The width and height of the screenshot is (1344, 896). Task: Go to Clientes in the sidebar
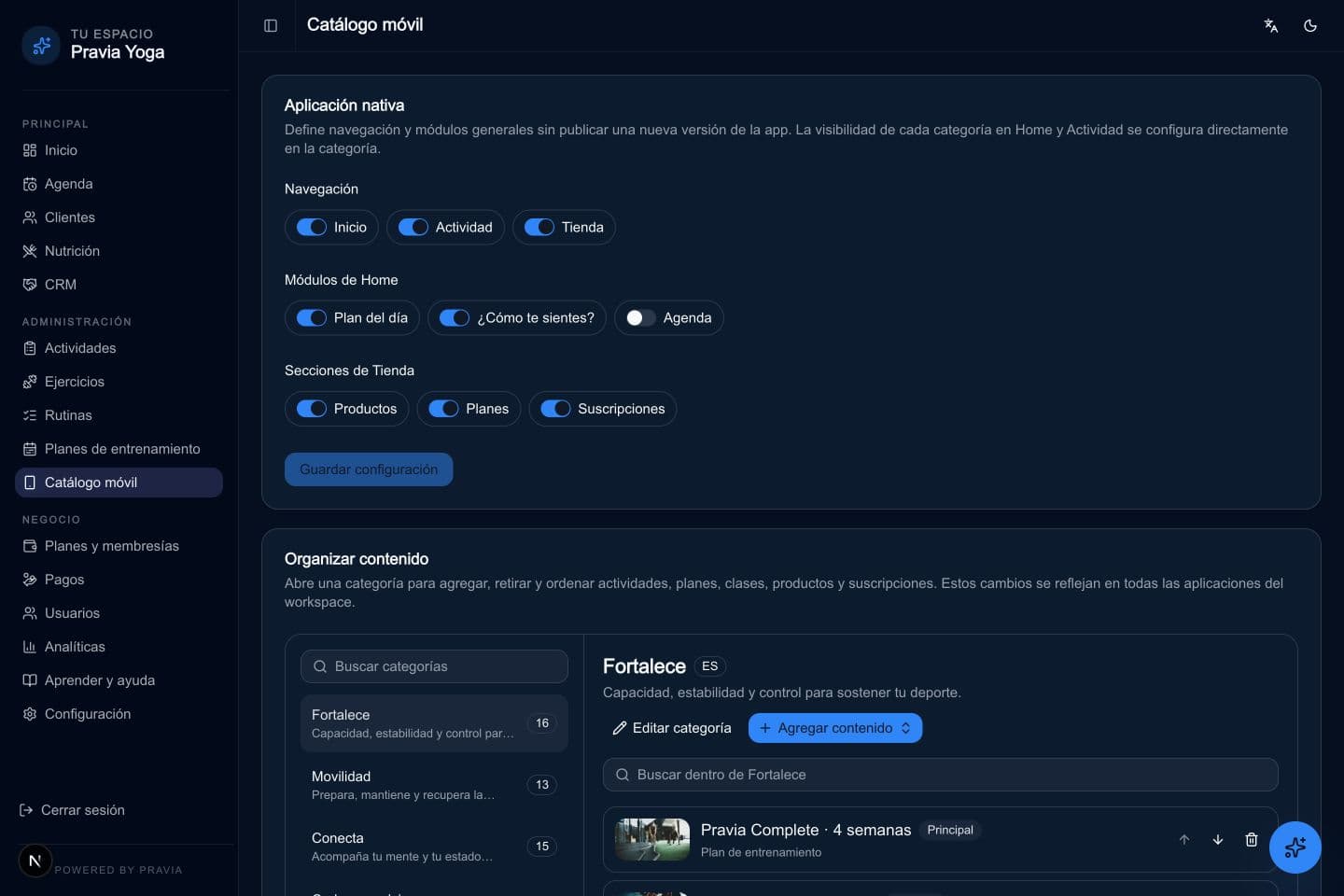tap(119, 217)
